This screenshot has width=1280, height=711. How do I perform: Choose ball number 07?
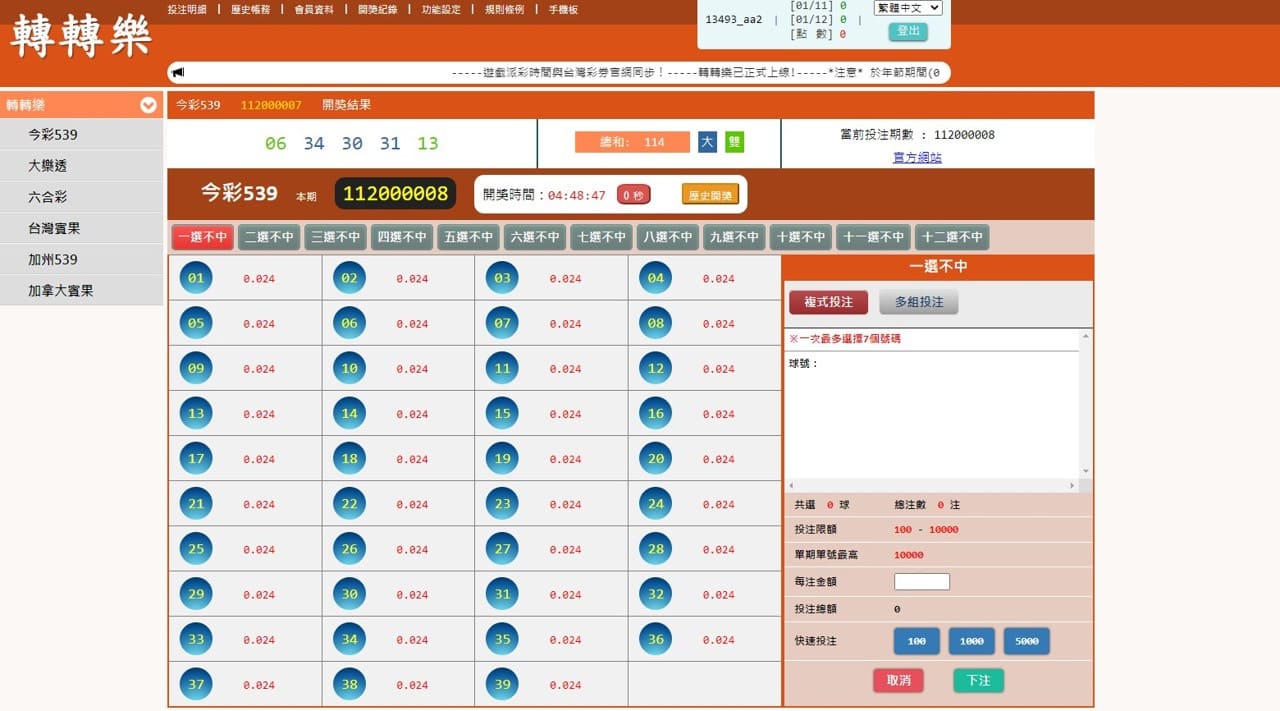click(502, 323)
